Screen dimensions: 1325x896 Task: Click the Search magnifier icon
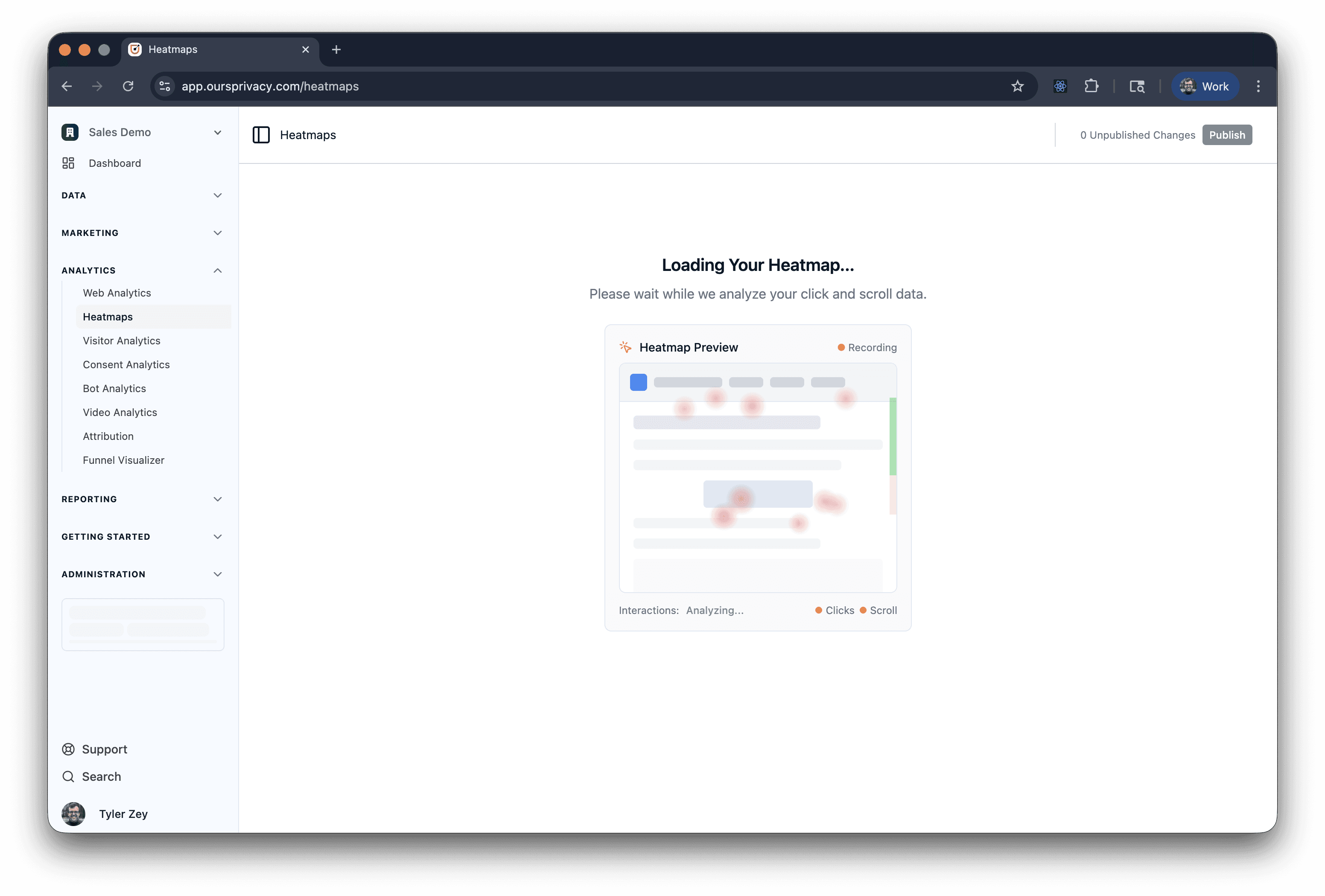coord(68,776)
